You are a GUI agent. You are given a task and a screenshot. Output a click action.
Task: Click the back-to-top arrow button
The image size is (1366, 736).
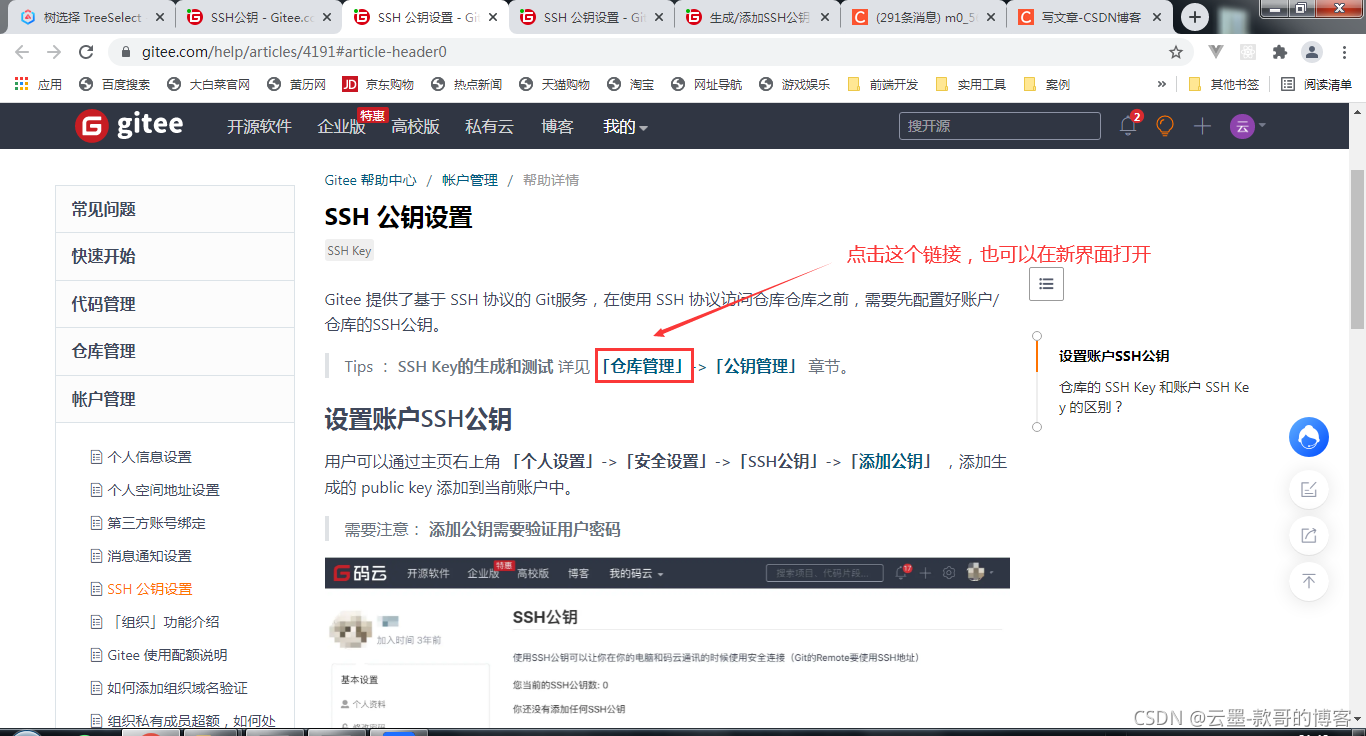1309,581
